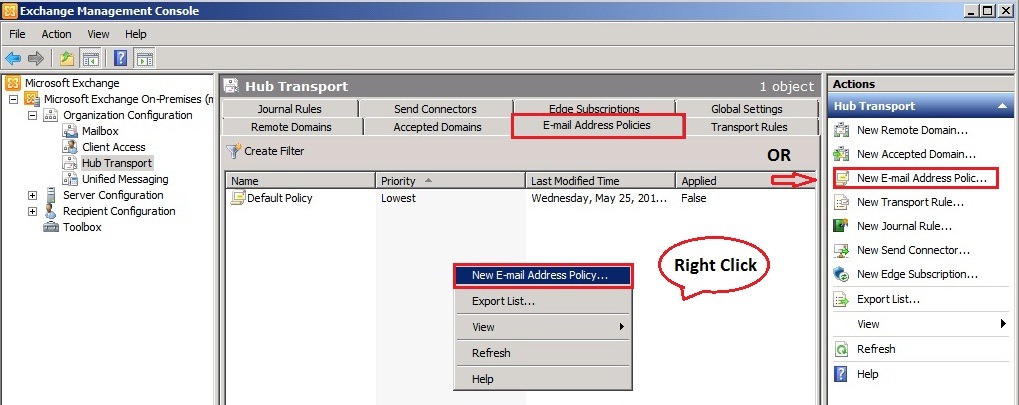Open the blue Help toolbar icon
The height and width of the screenshot is (405, 1019).
120,59
